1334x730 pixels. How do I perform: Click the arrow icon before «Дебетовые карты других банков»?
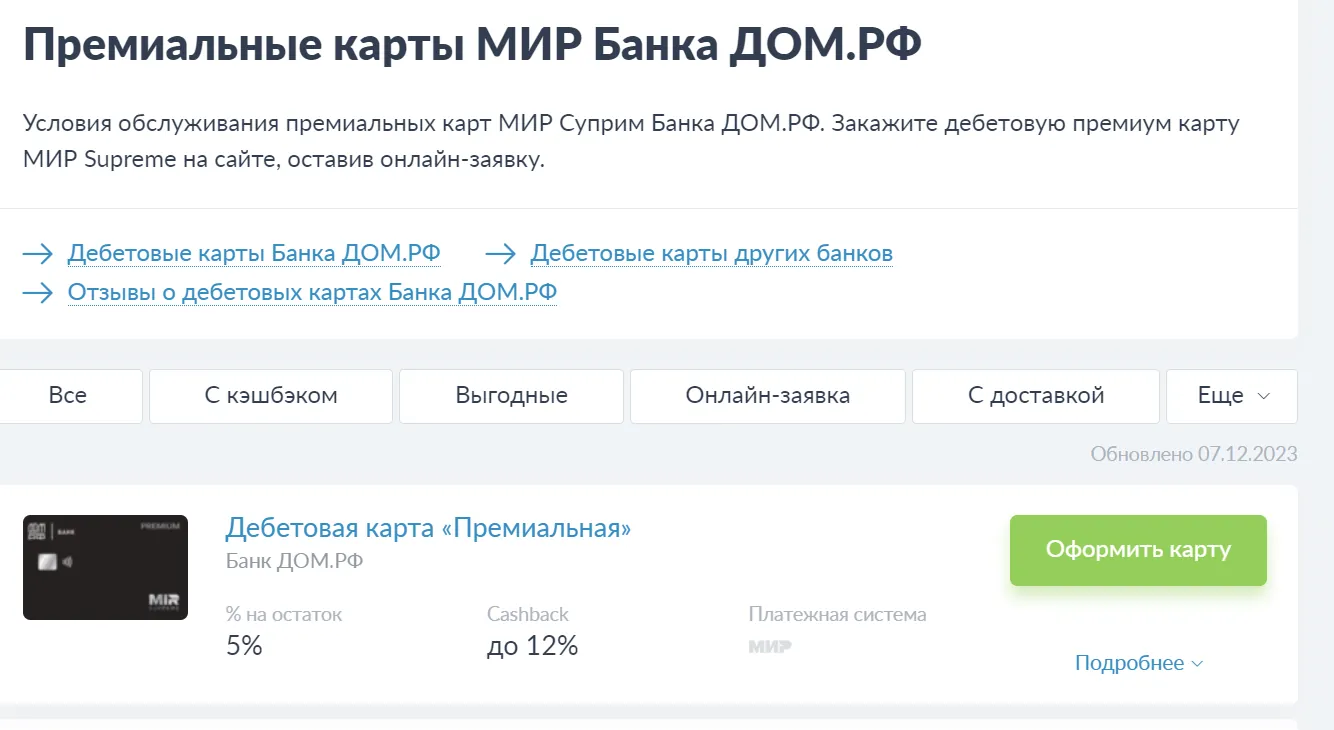[x=500, y=253]
